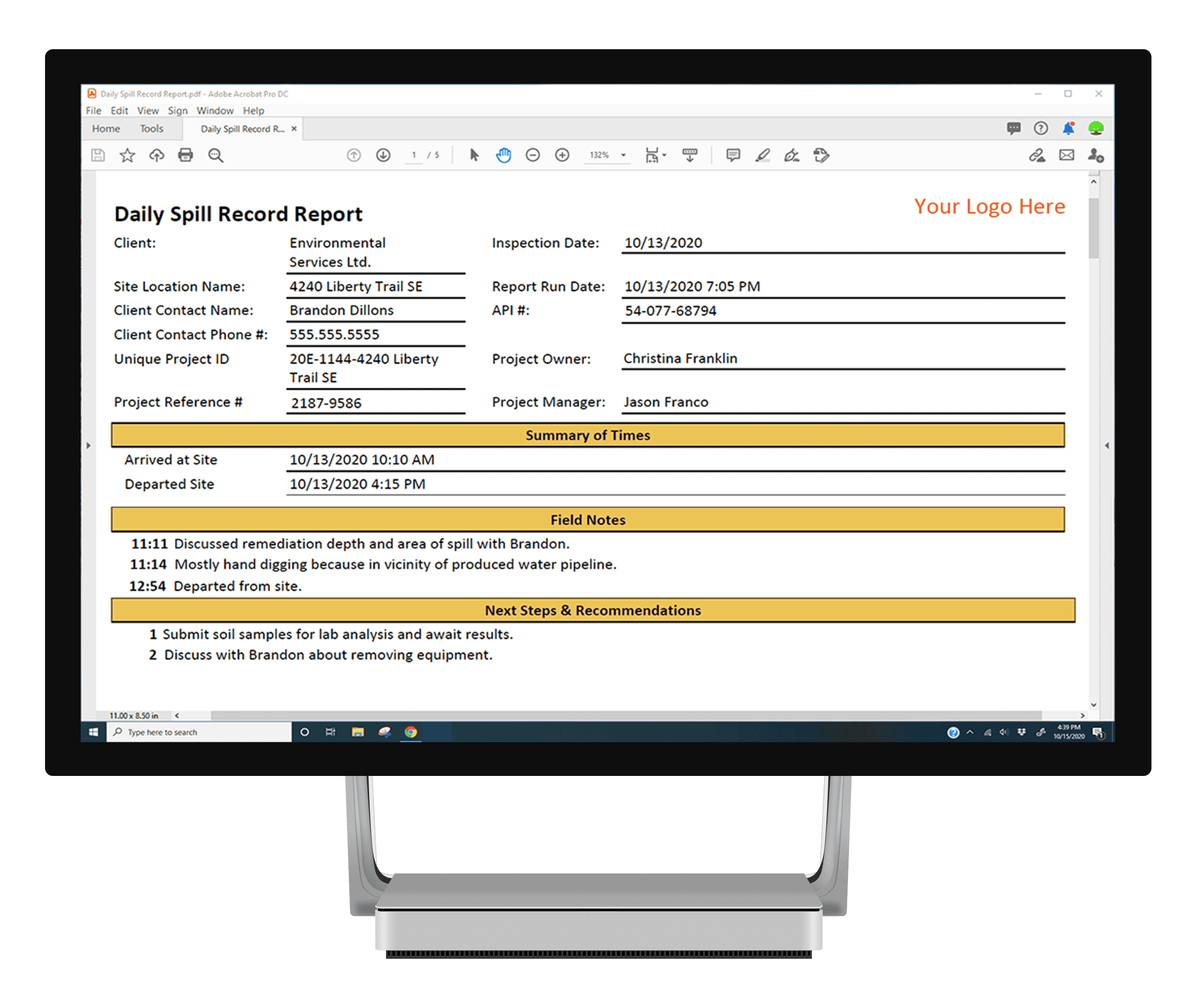This screenshot has height=1008, width=1196.
Task: Open the Windows Start menu
Action: (94, 732)
